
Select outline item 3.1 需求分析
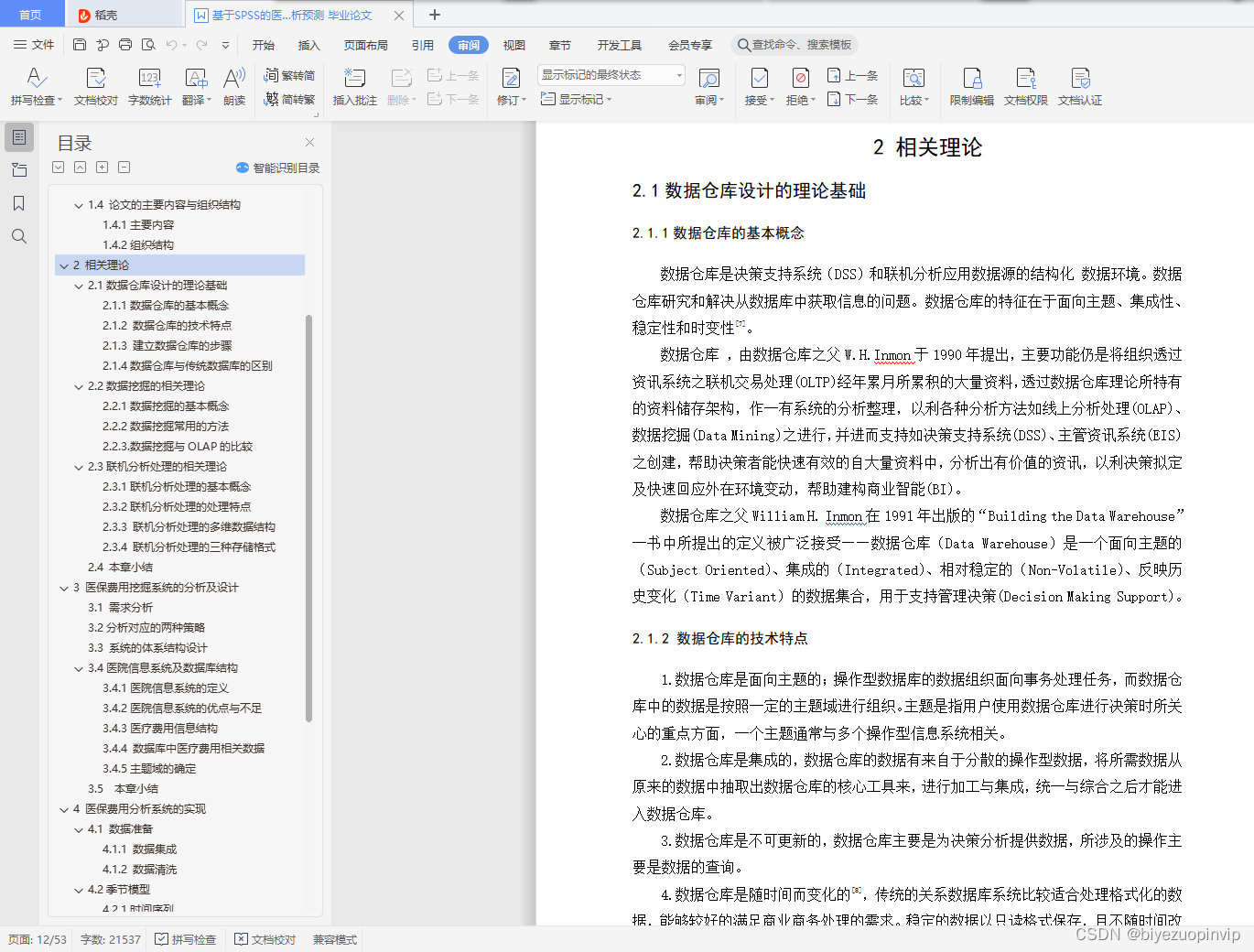[121, 608]
